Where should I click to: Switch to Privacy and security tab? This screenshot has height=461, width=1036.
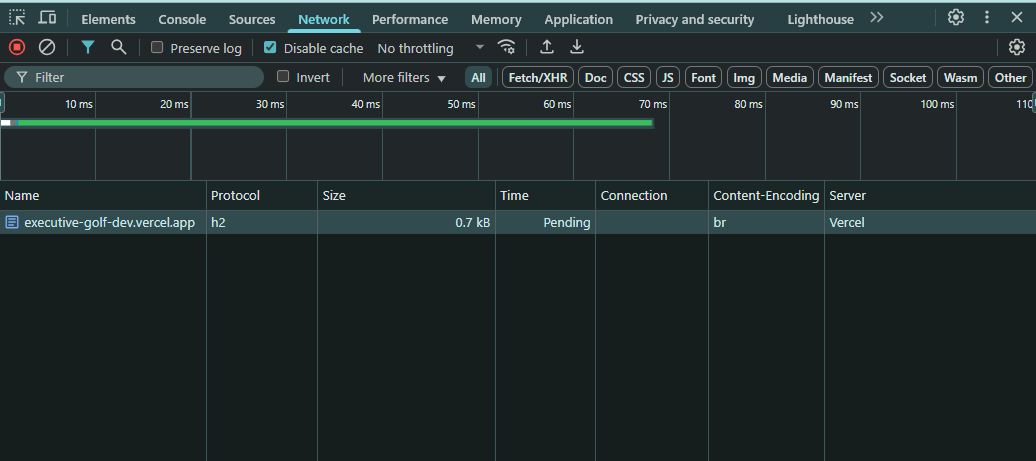point(694,20)
